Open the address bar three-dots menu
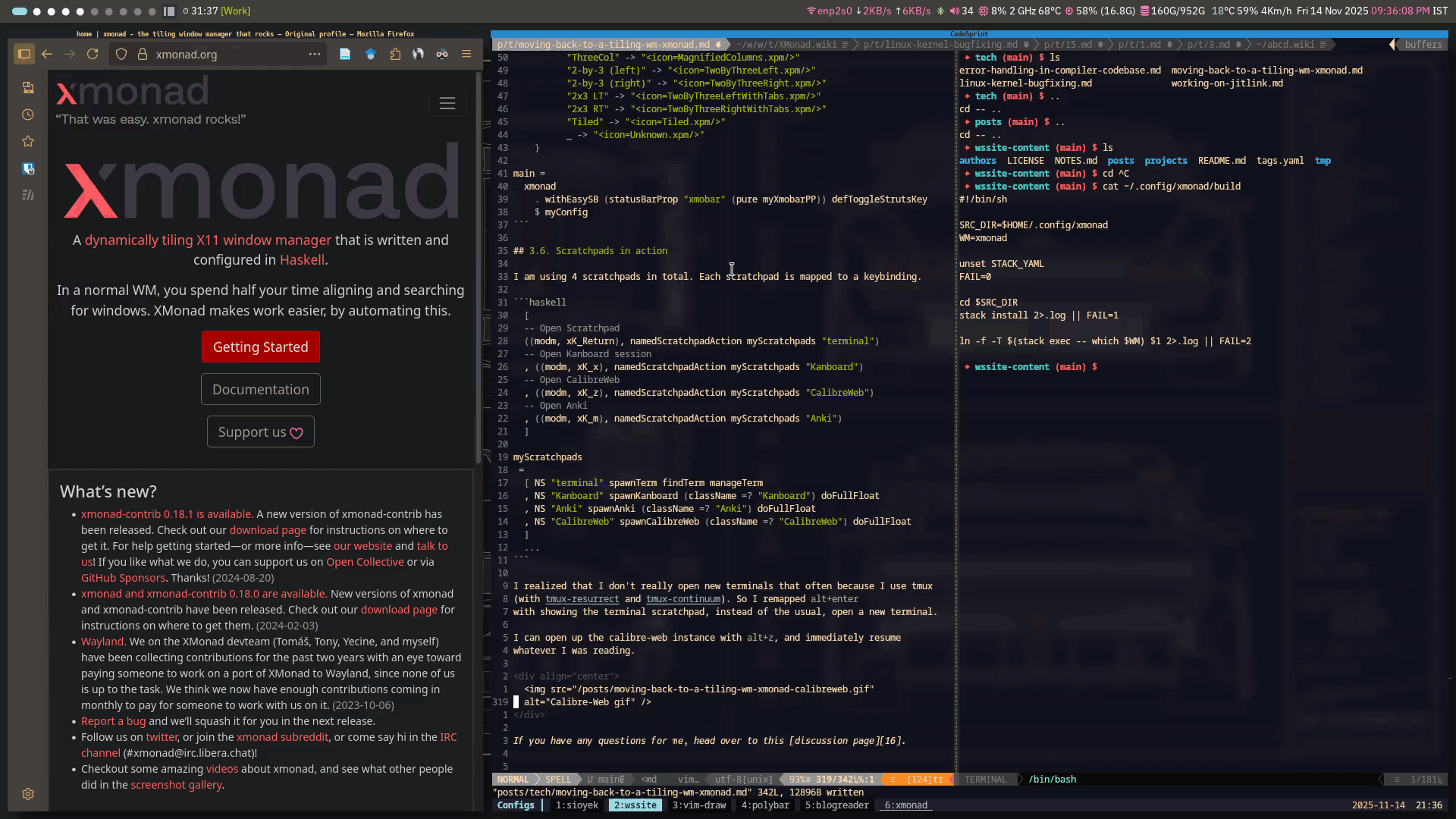Image resolution: width=1456 pixels, height=819 pixels. click(314, 54)
